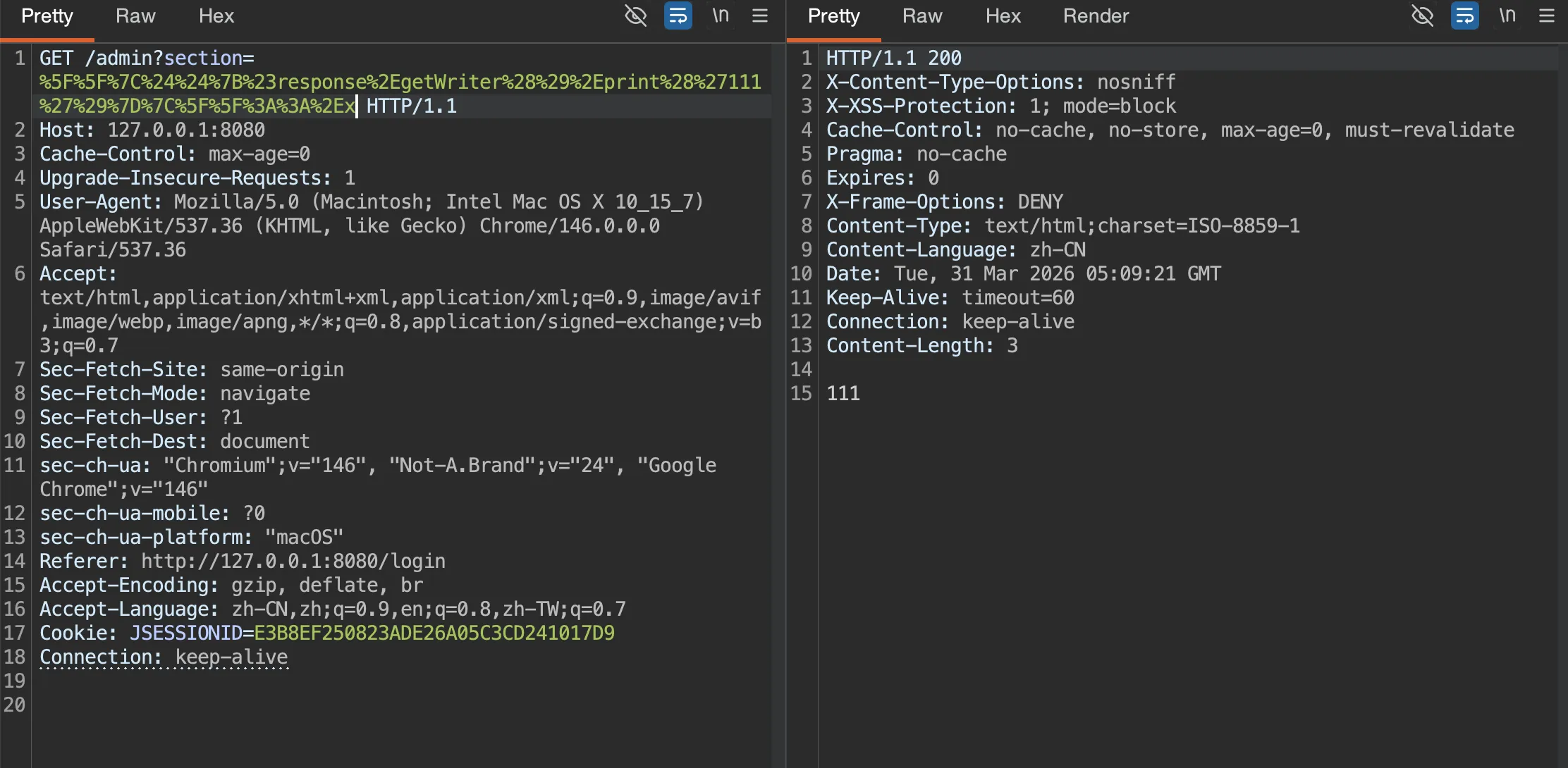Toggle \n newline display in request pane
The image size is (1568, 768).
720,16
